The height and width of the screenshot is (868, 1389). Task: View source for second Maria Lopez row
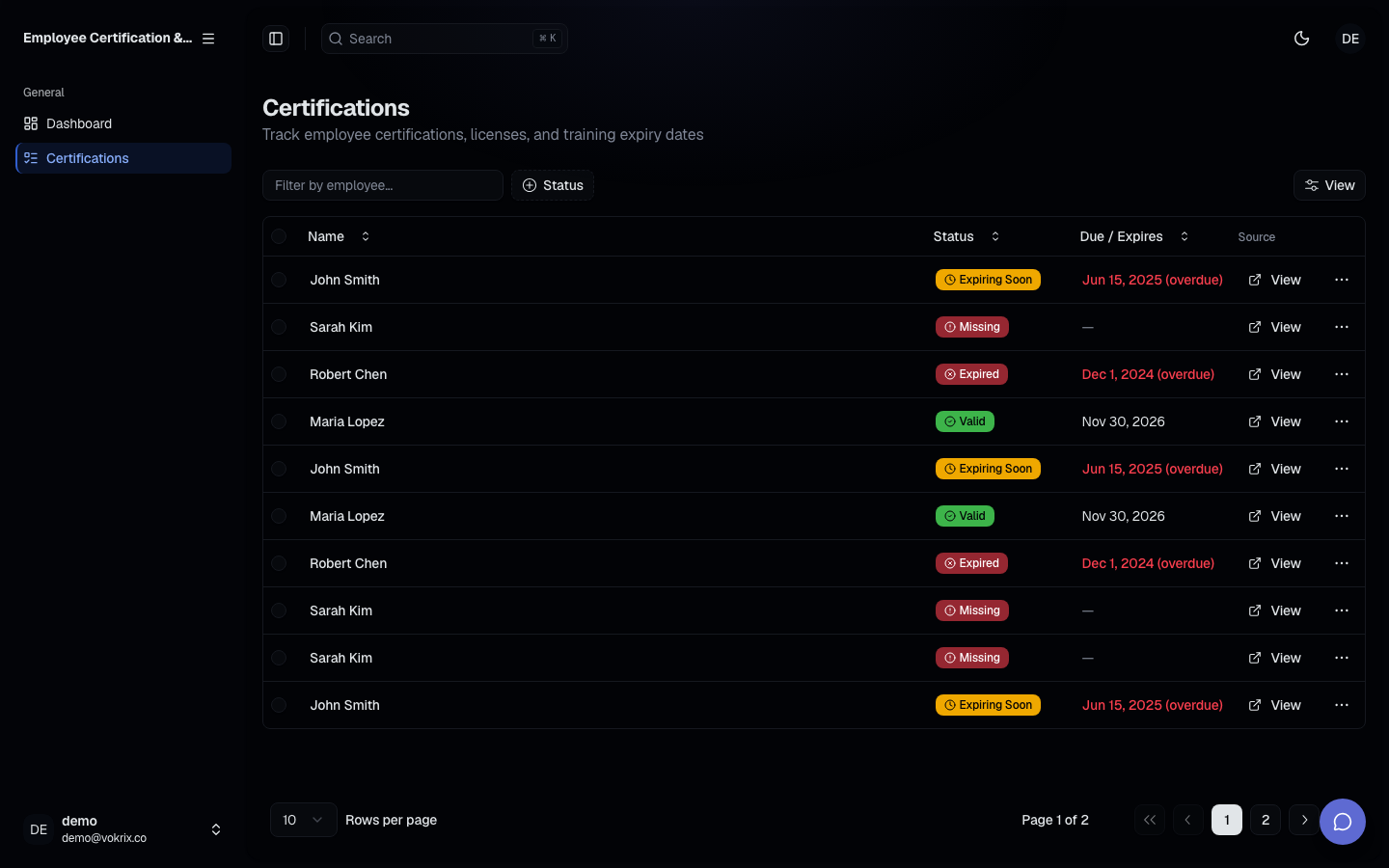1275,516
